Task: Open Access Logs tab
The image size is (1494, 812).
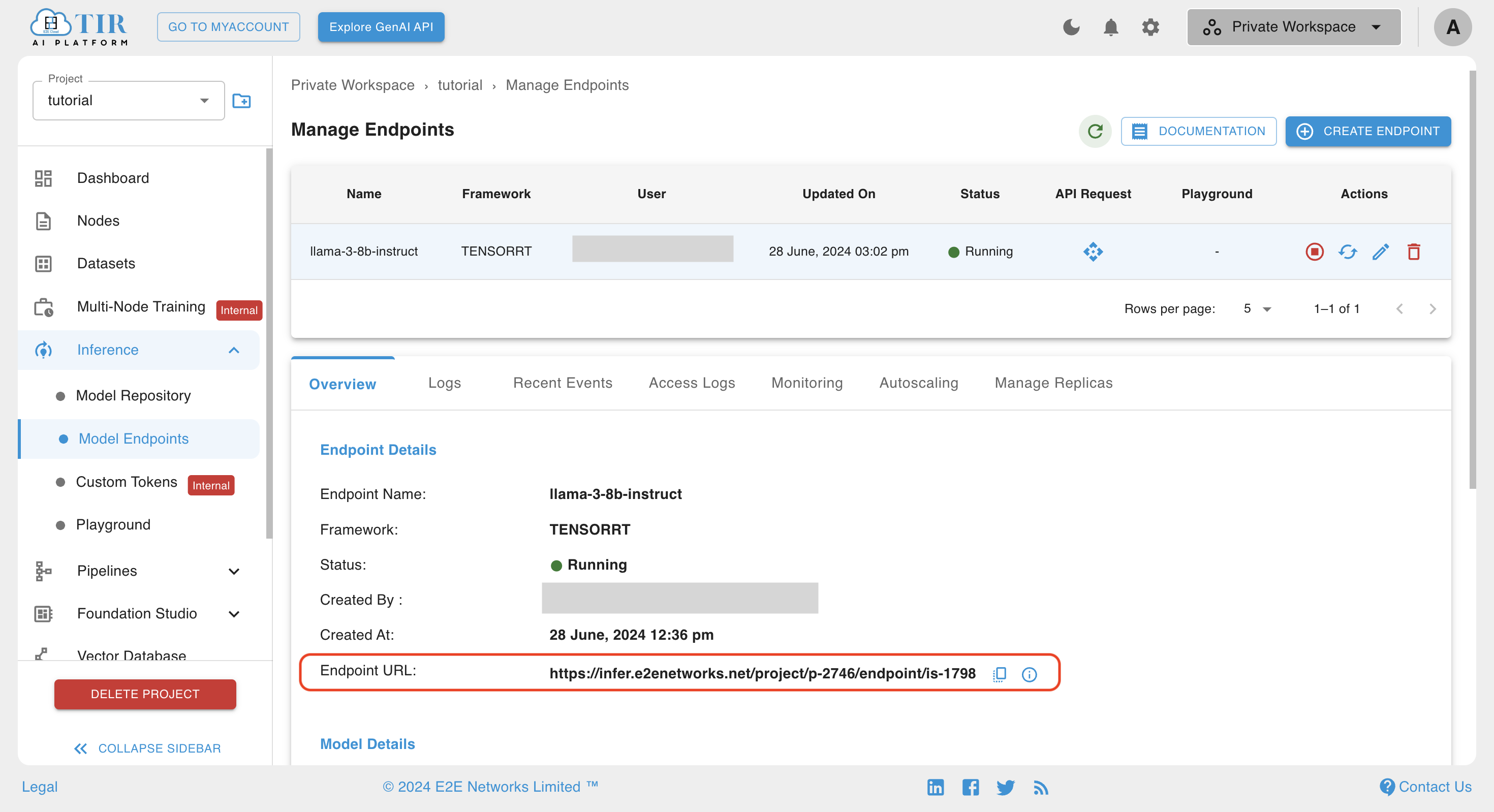Action: 691,383
